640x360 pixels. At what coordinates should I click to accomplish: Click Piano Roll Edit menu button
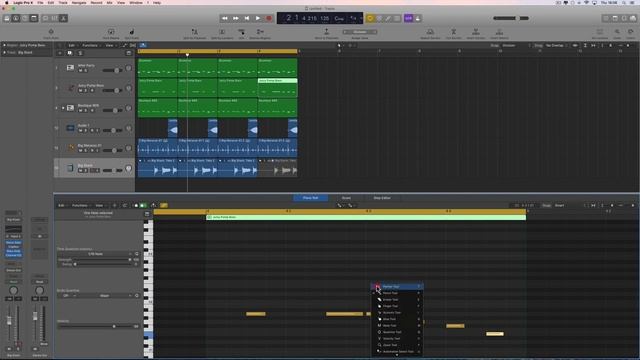point(62,205)
